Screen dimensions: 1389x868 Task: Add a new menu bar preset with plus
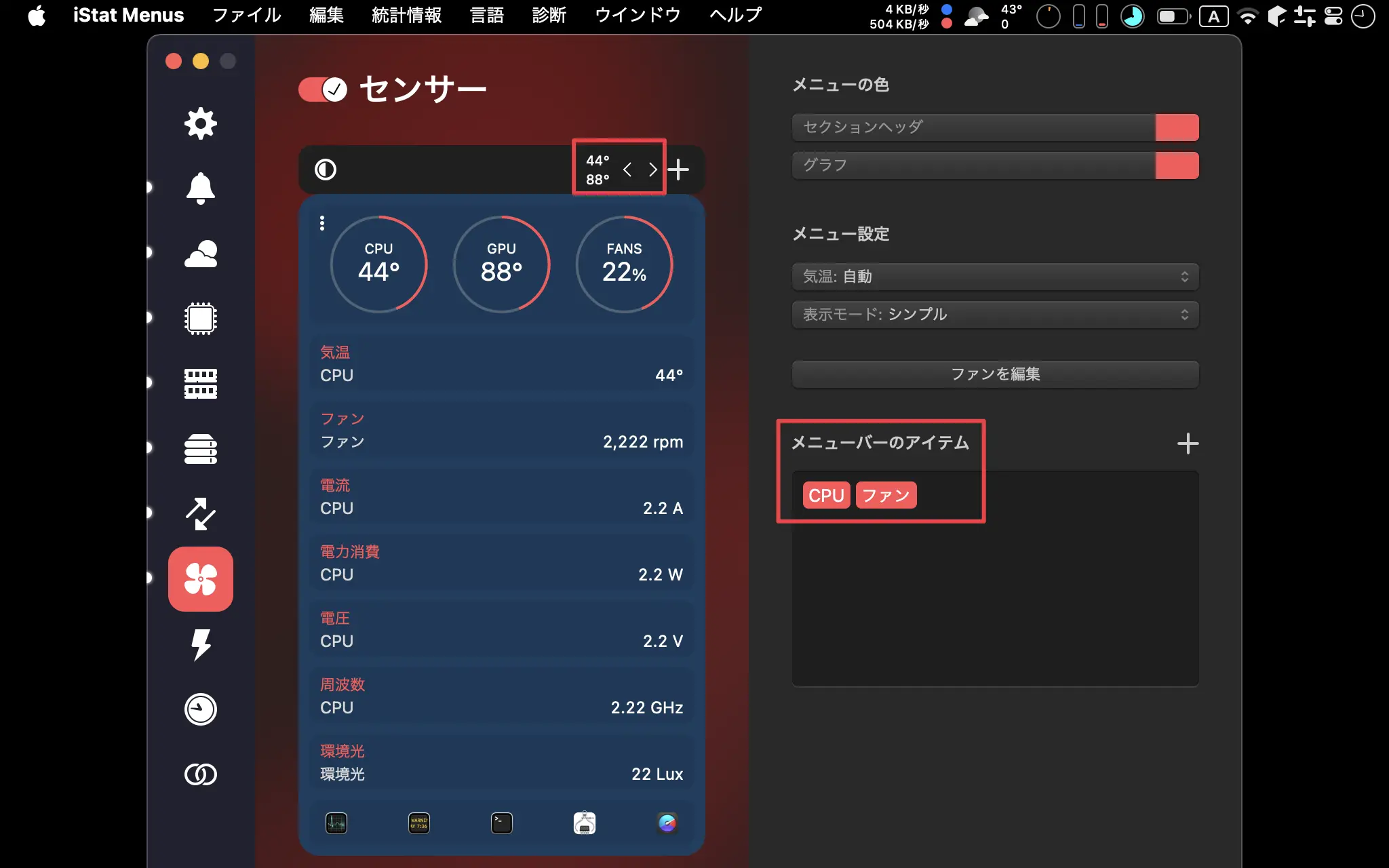pyautogui.click(x=678, y=170)
